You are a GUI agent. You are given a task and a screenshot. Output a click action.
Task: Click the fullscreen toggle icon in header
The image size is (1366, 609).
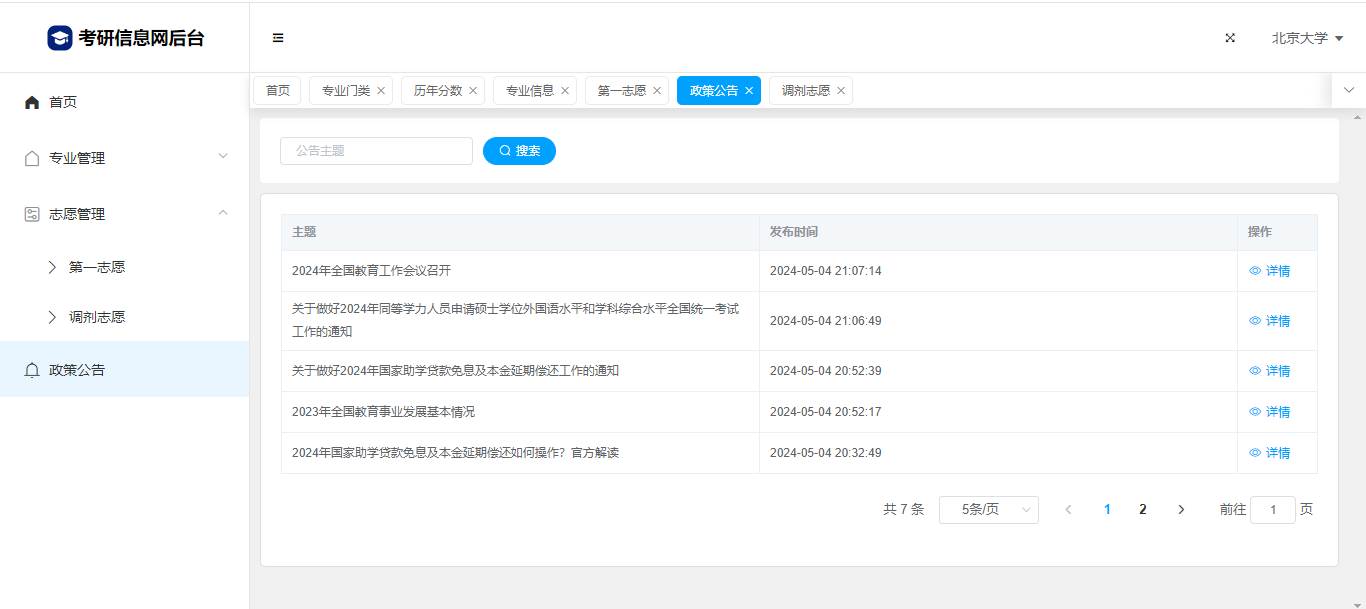[x=1230, y=38]
